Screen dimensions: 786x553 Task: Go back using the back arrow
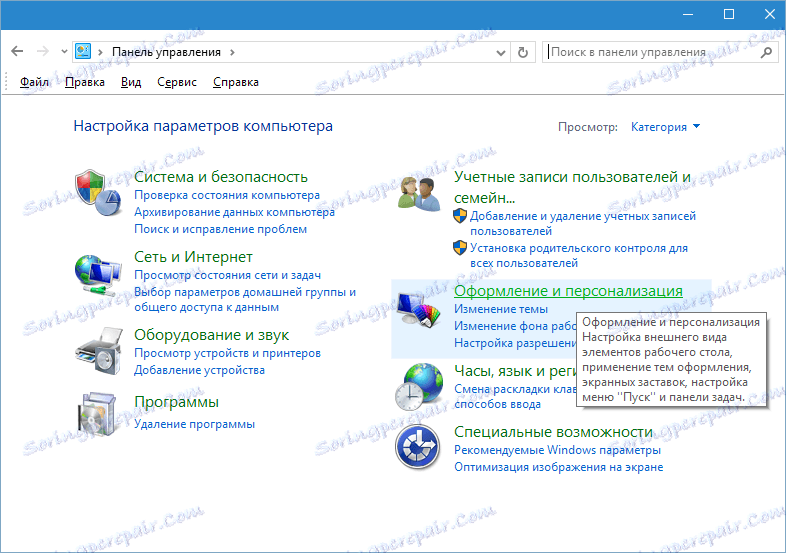(x=17, y=51)
